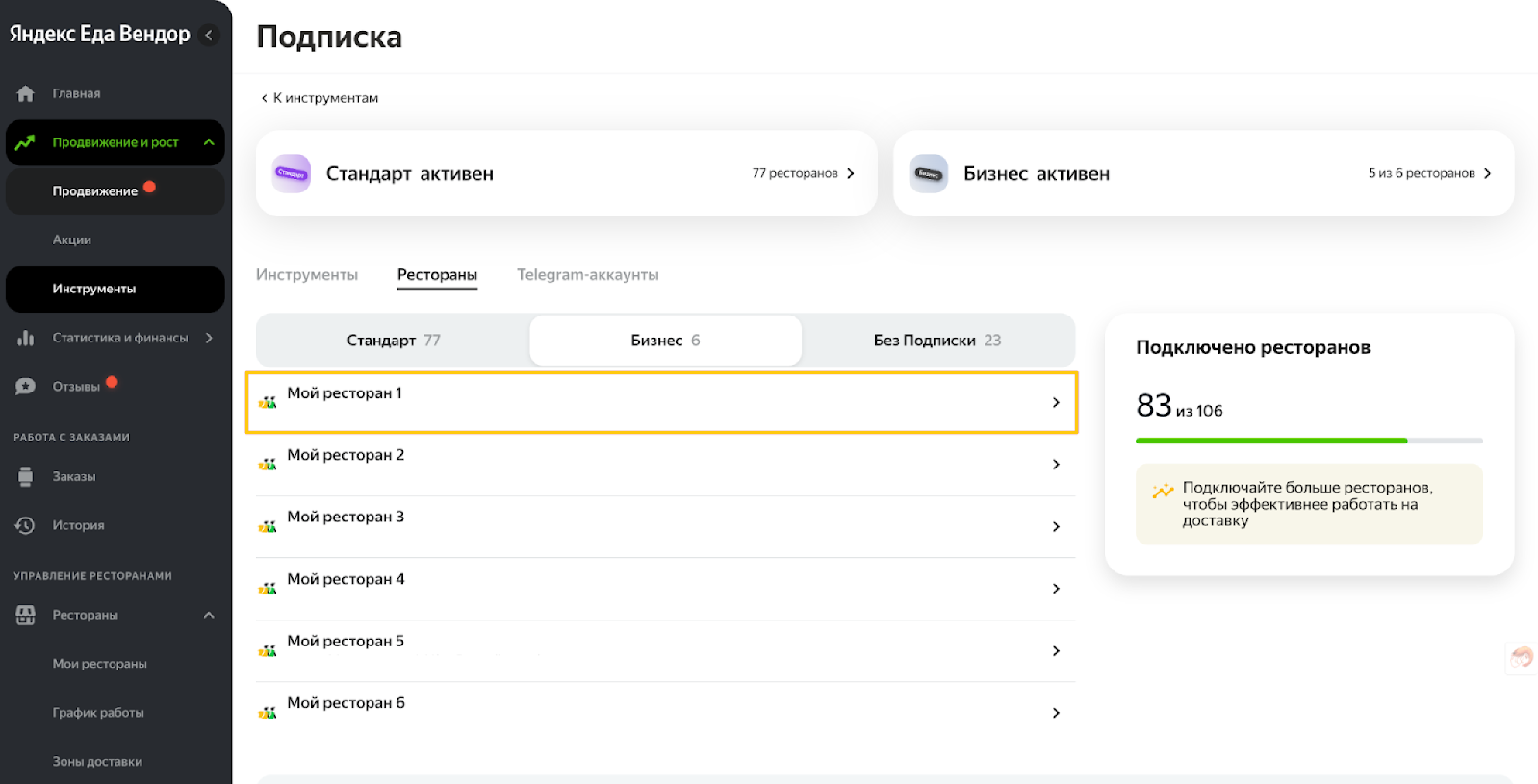The width and height of the screenshot is (1538, 784).
Task: Click the Мой ресторан 6 name
Action: 346,703
